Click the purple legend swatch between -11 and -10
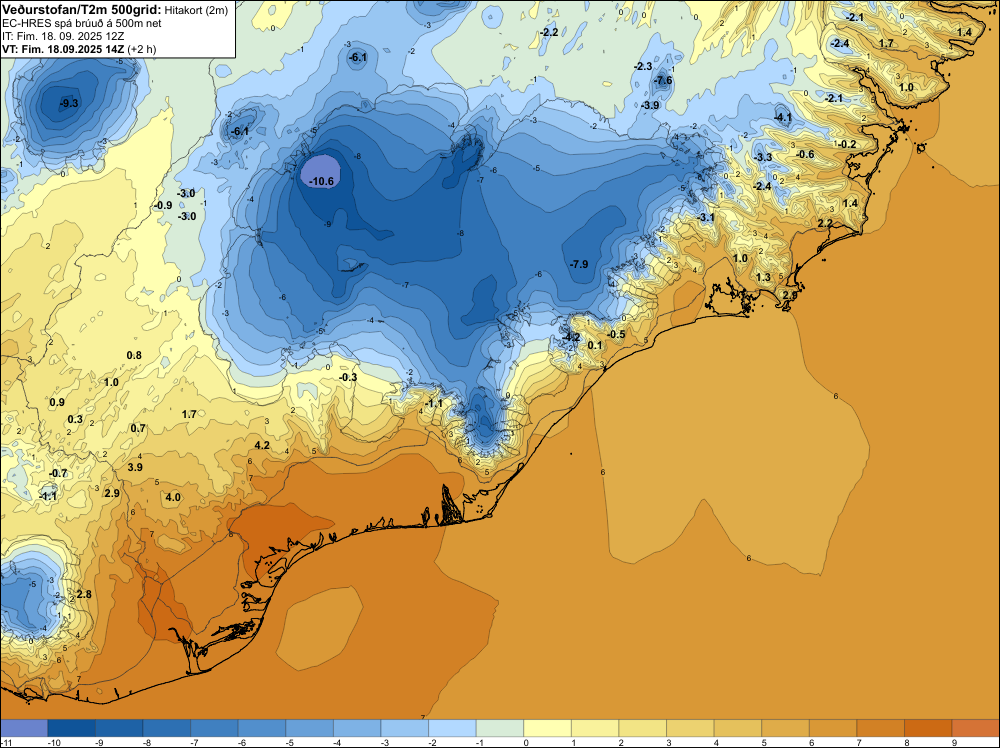Viewport: 1000px width, 748px height. pyautogui.click(x=24, y=728)
